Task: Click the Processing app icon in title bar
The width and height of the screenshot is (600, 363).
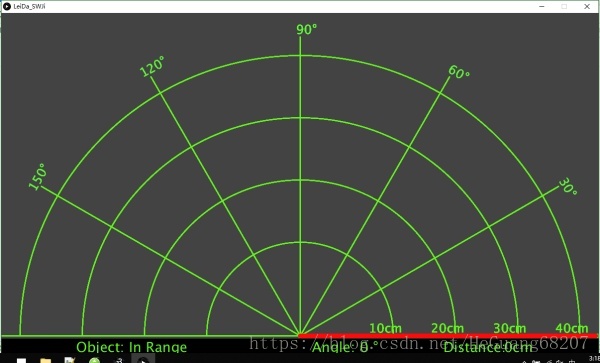Action: 7,7
